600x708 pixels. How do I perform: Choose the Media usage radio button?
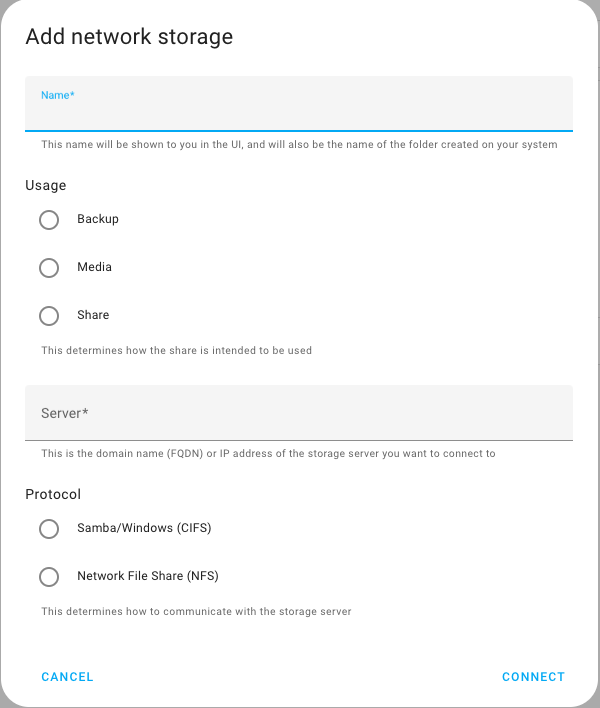(x=49, y=268)
